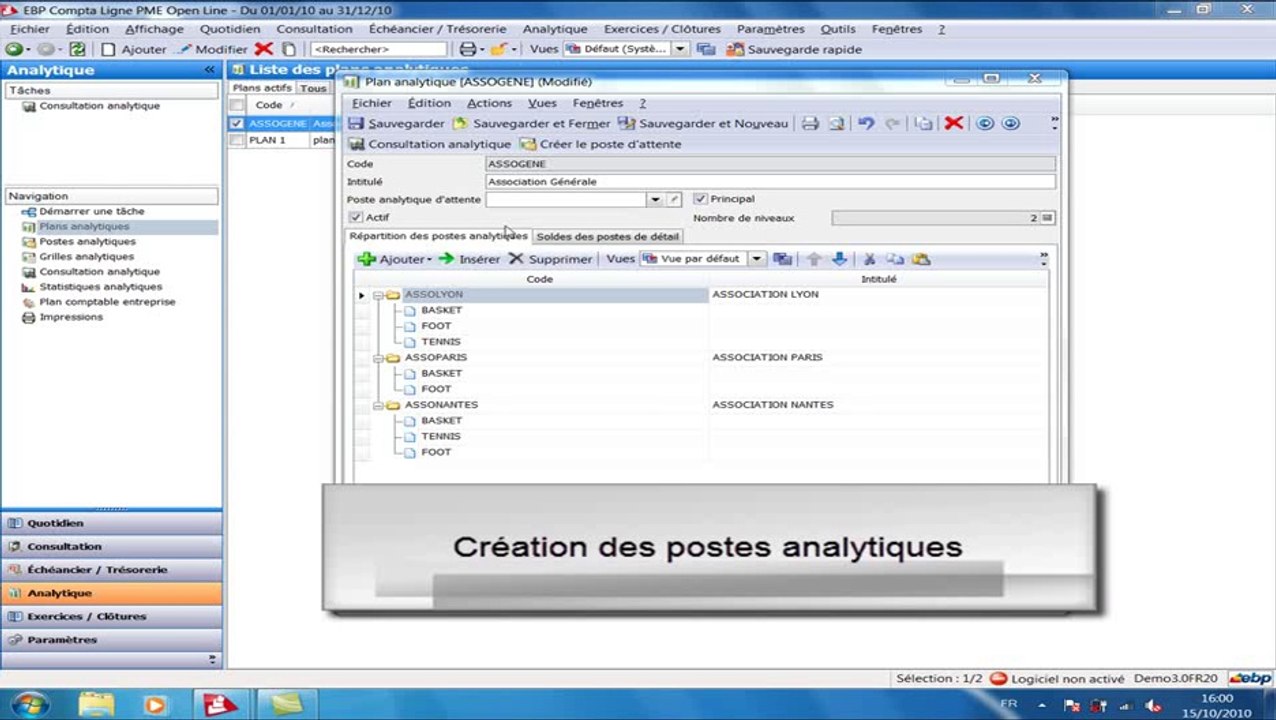This screenshot has width=1276, height=720.
Task: Click Créer le poste d'attente button
Action: click(x=601, y=144)
